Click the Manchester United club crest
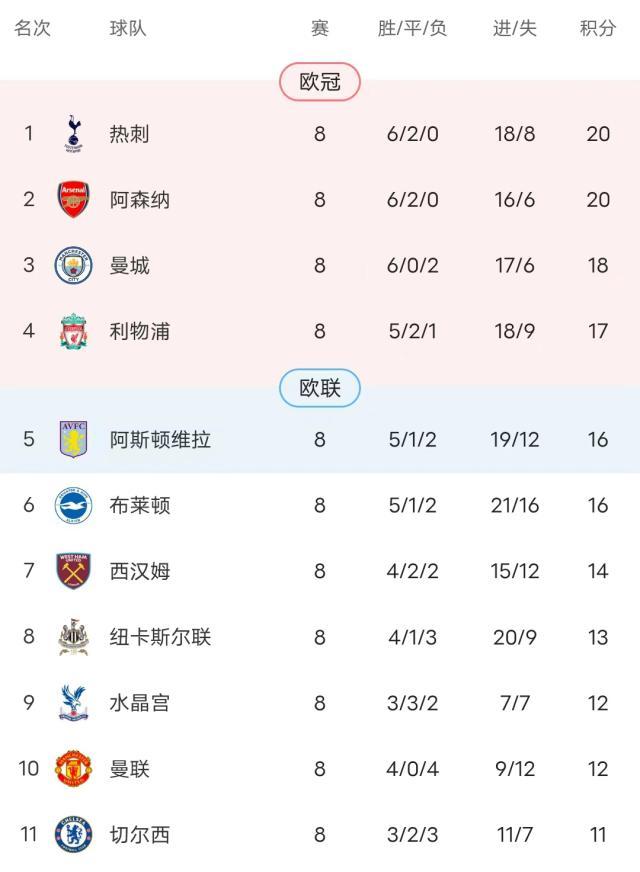This screenshot has width=640, height=872. tap(73, 770)
